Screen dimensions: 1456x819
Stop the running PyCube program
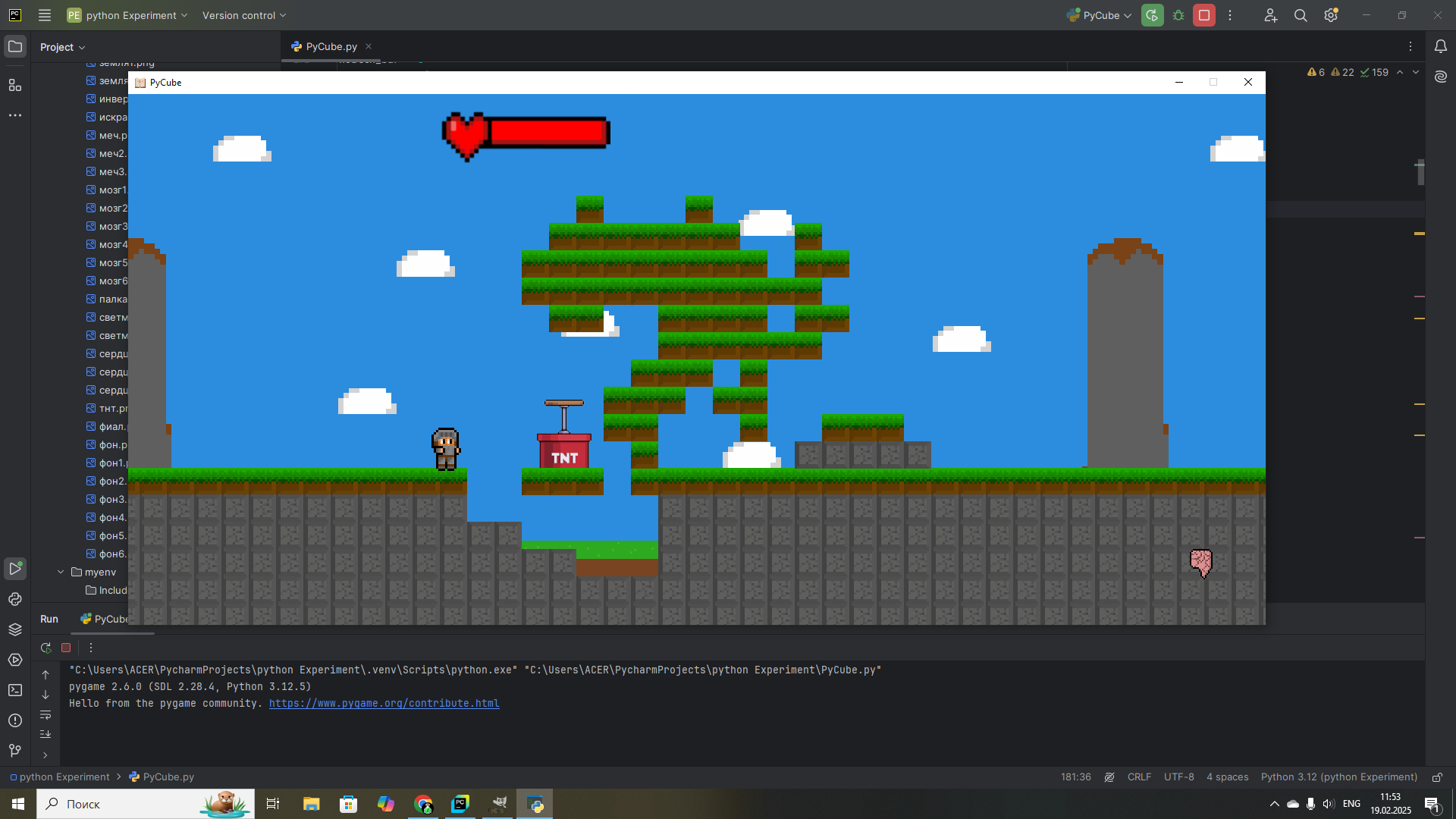(1203, 15)
